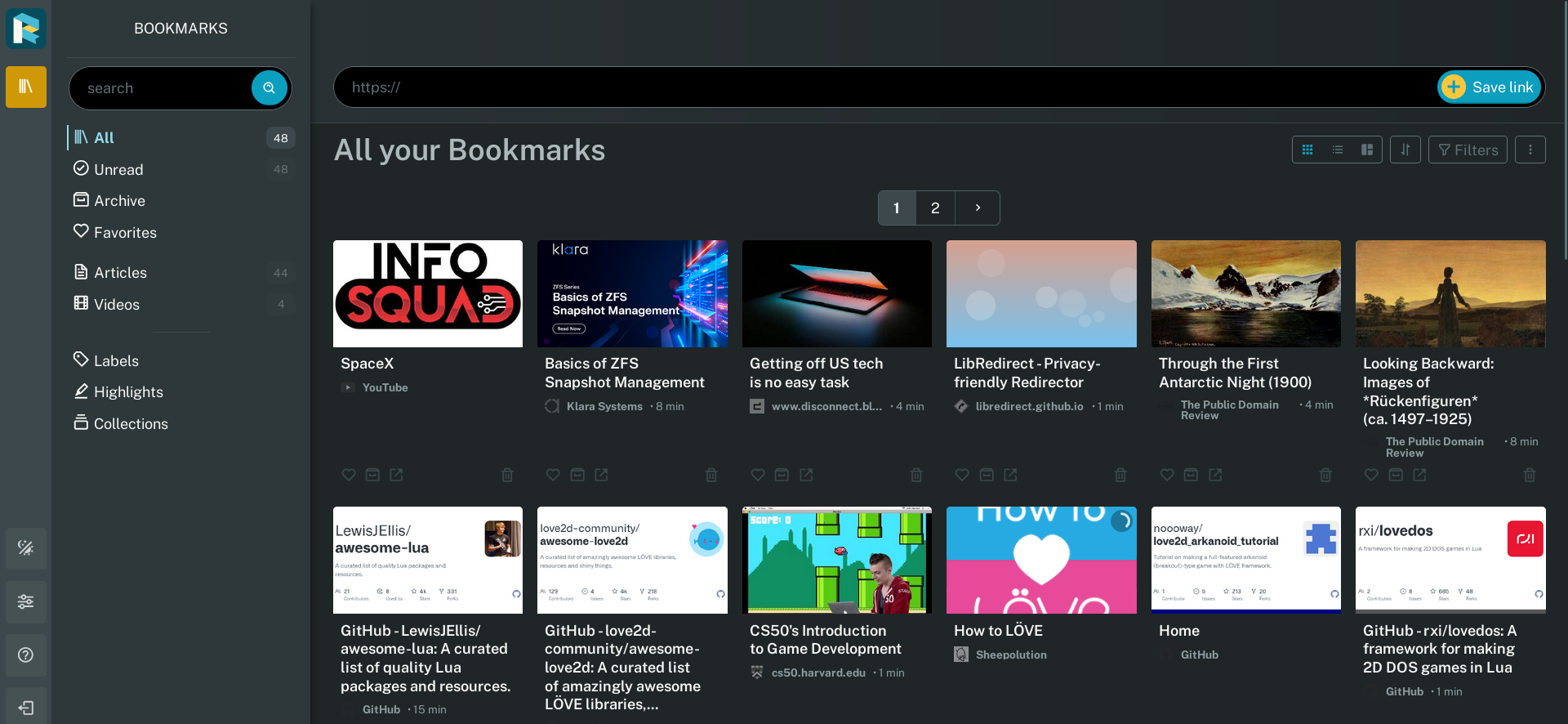Open LibRedirect Privacy-friendly Redirector title

[1027, 373]
